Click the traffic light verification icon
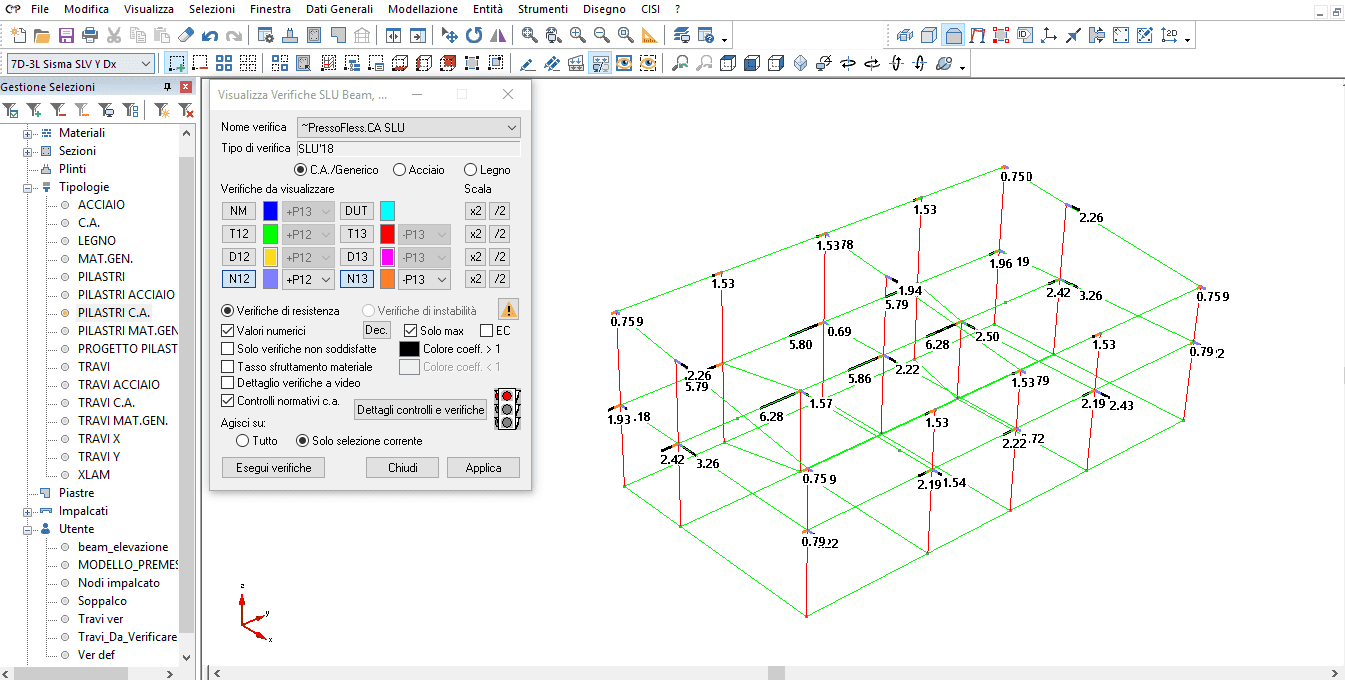The image size is (1345, 680). point(508,408)
